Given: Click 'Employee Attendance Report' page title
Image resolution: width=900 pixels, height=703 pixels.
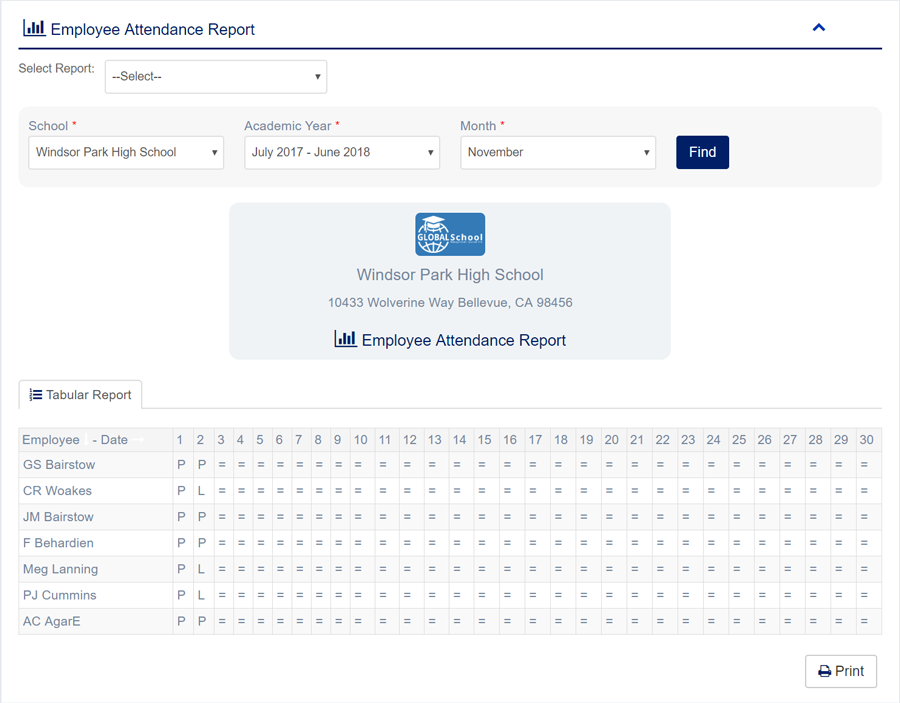Looking at the screenshot, I should pyautogui.click(x=153, y=29).
